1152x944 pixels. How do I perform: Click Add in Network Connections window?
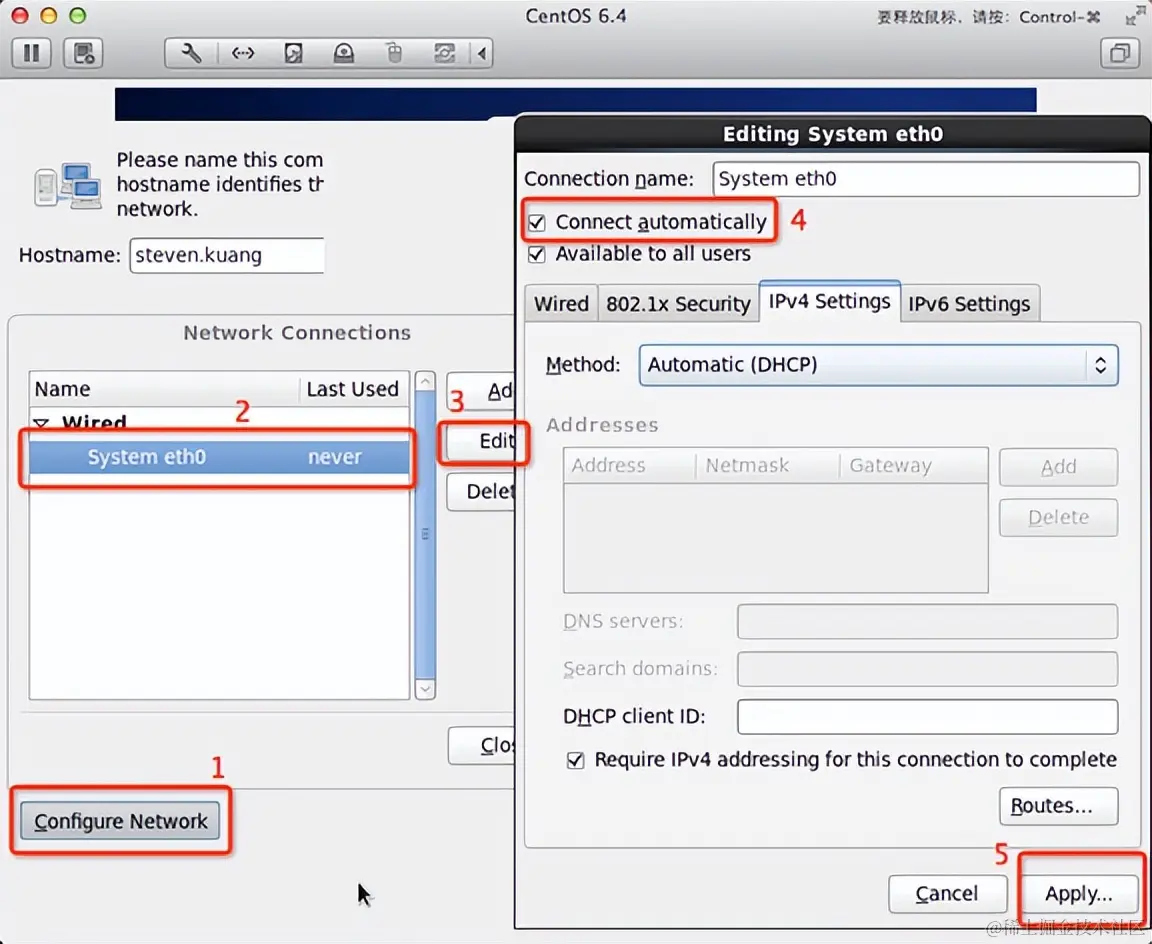pyautogui.click(x=482, y=391)
